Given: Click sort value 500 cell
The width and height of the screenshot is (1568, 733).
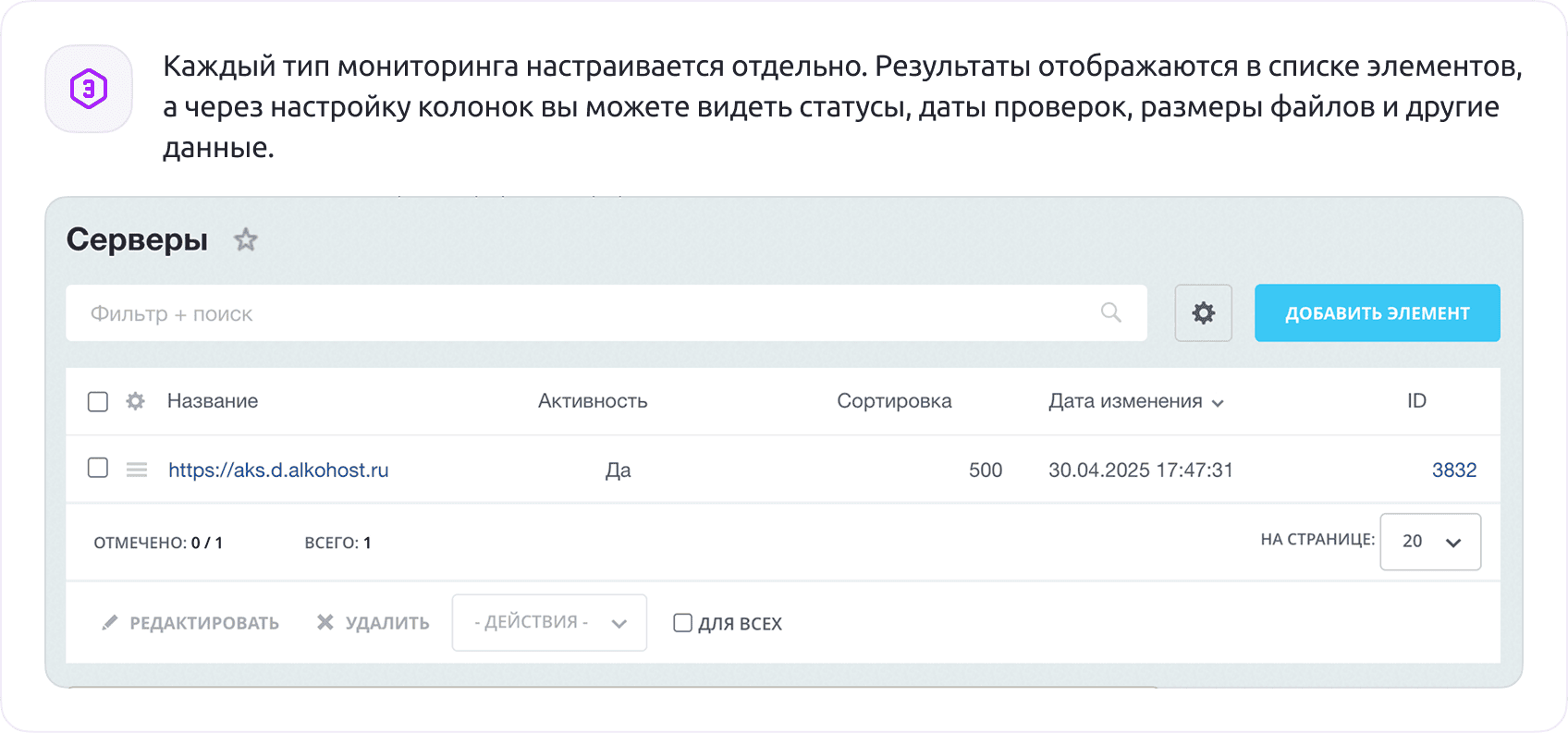Looking at the screenshot, I should pyautogui.click(x=986, y=470).
